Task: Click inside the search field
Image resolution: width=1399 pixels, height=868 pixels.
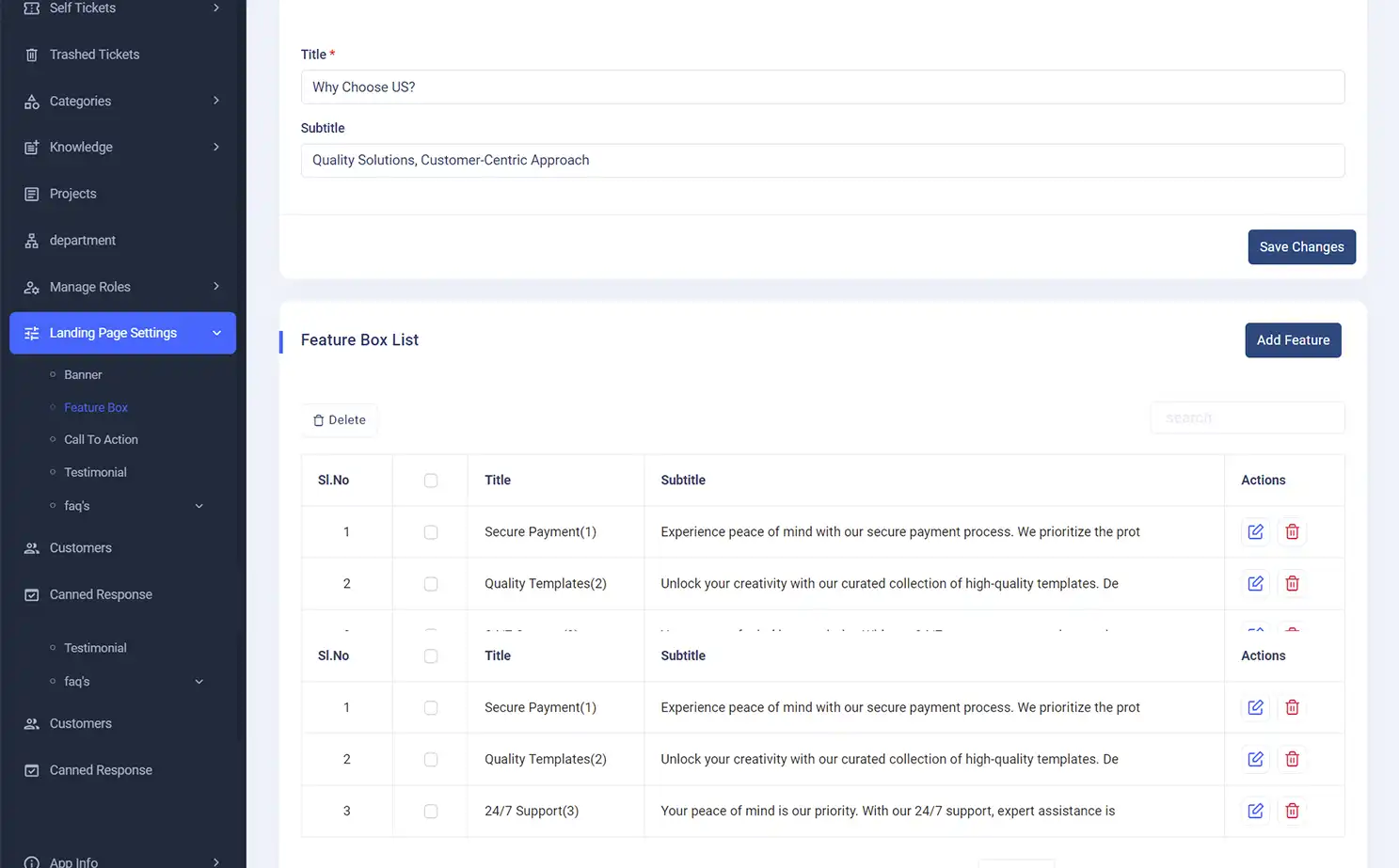Action: 1247,418
